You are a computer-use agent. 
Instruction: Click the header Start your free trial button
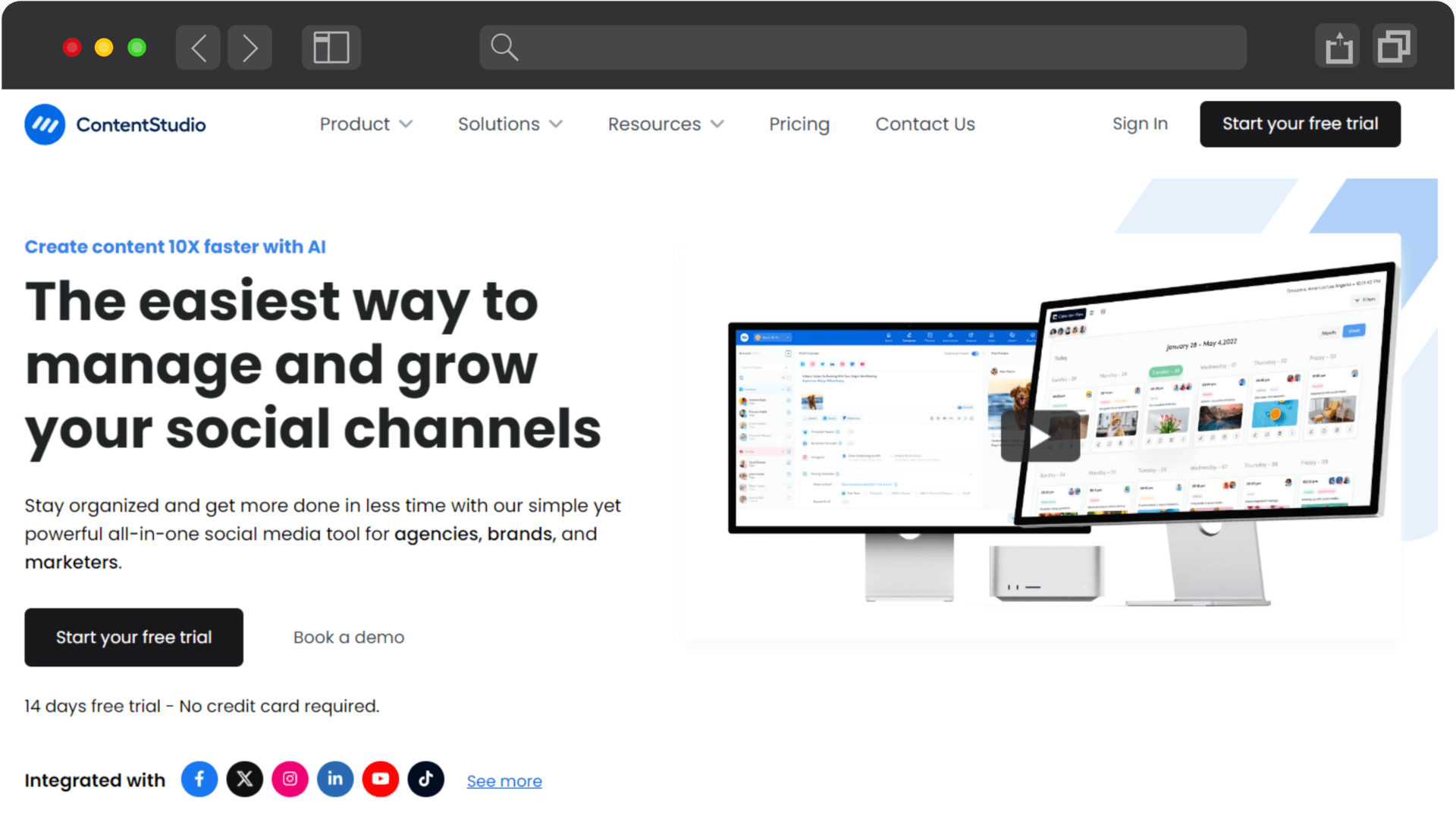[x=1300, y=124]
